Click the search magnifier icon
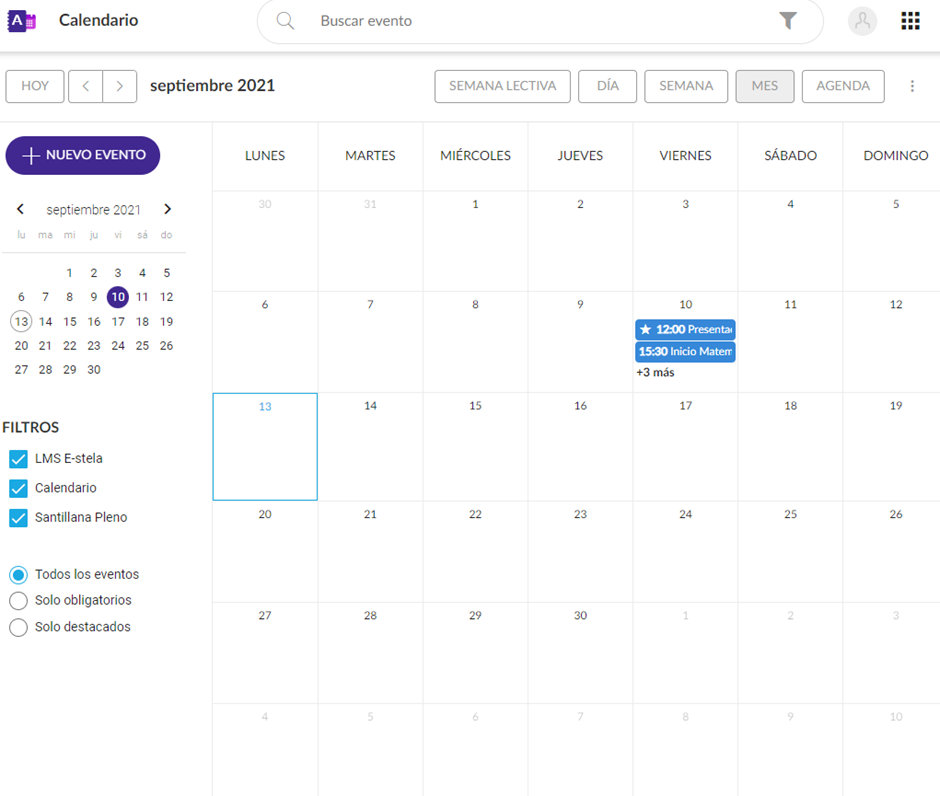Screen dimensions: 940x796 285,21
